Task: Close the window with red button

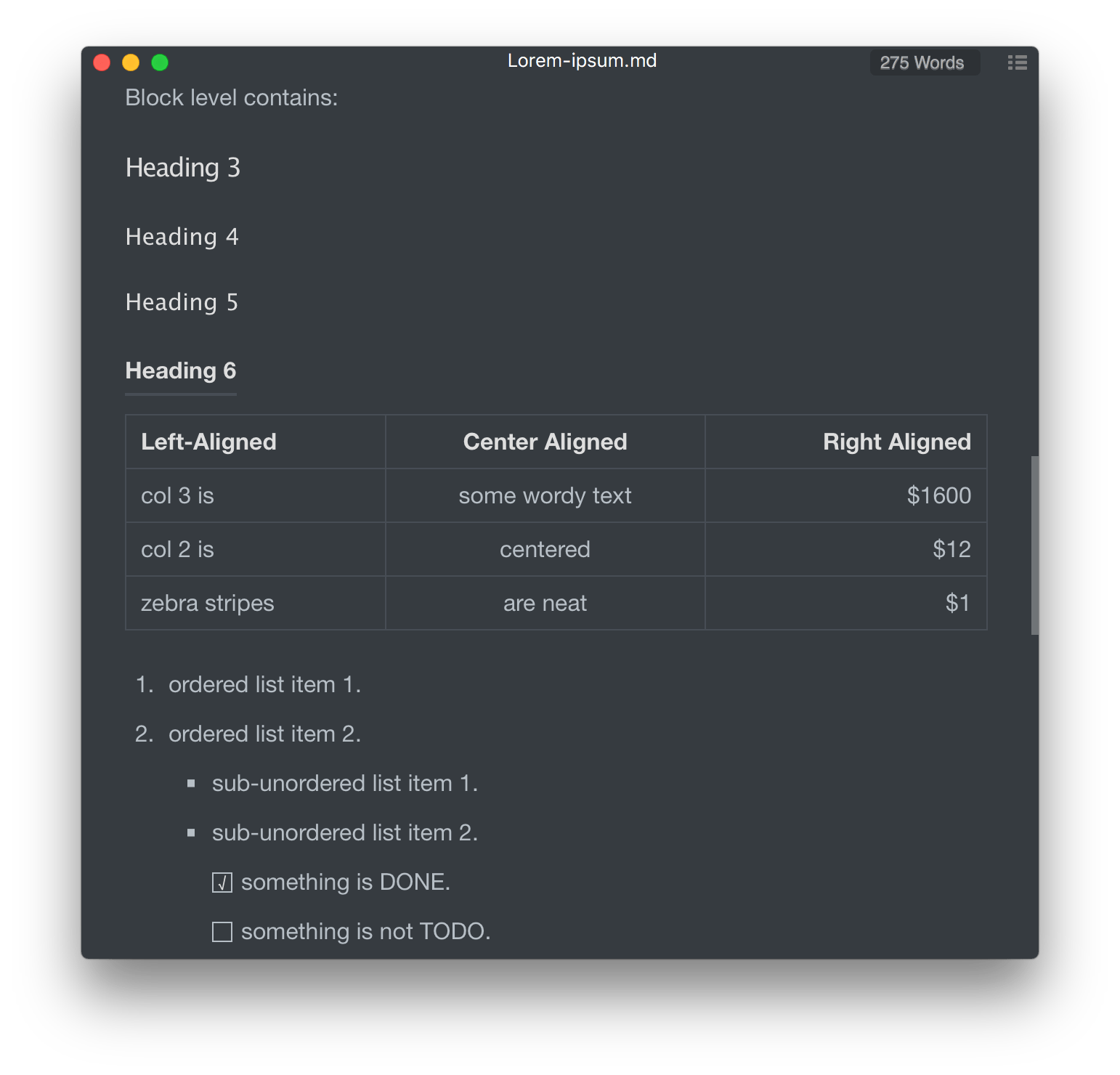Action: click(102, 62)
